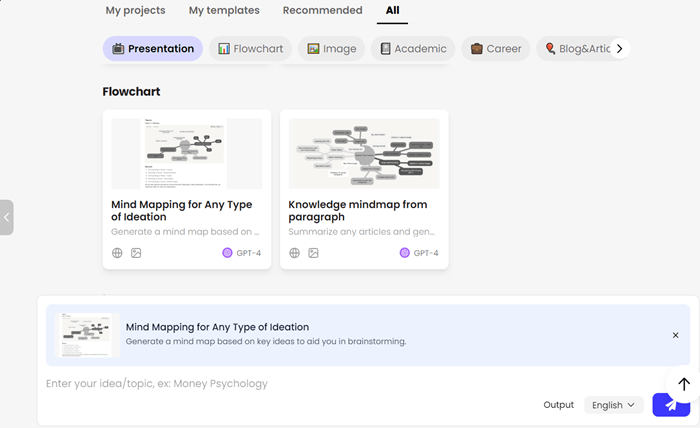
Task: Click GPT-4 logo on Knowledge mindmap card
Action: [x=404, y=253]
